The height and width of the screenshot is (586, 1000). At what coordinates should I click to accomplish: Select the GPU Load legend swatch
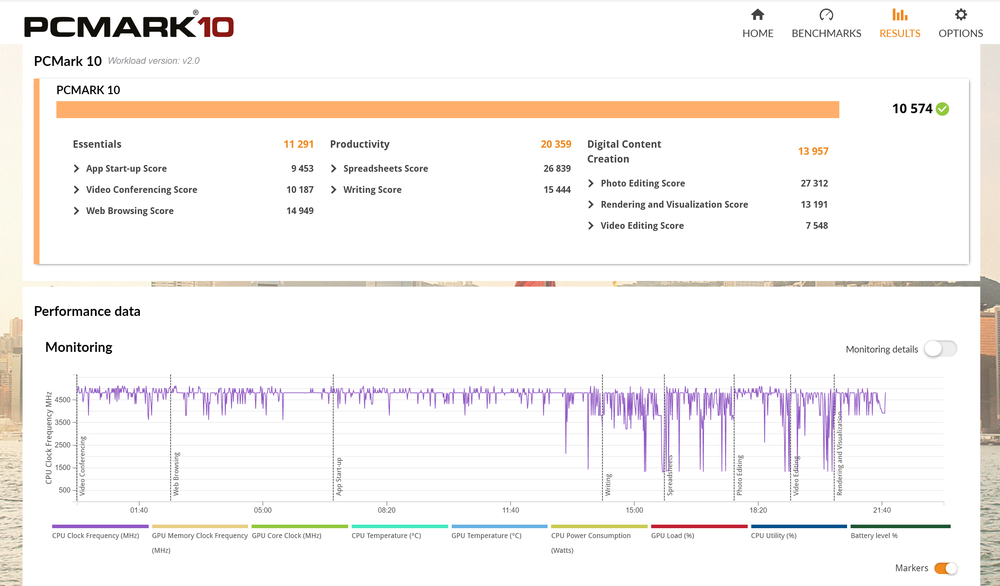tap(699, 526)
